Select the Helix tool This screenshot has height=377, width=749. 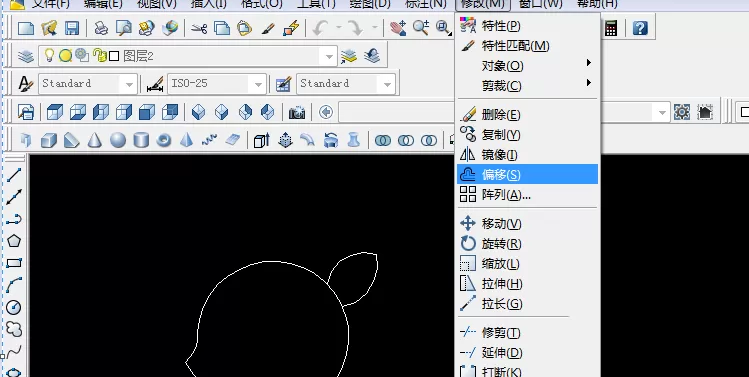tap(209, 140)
